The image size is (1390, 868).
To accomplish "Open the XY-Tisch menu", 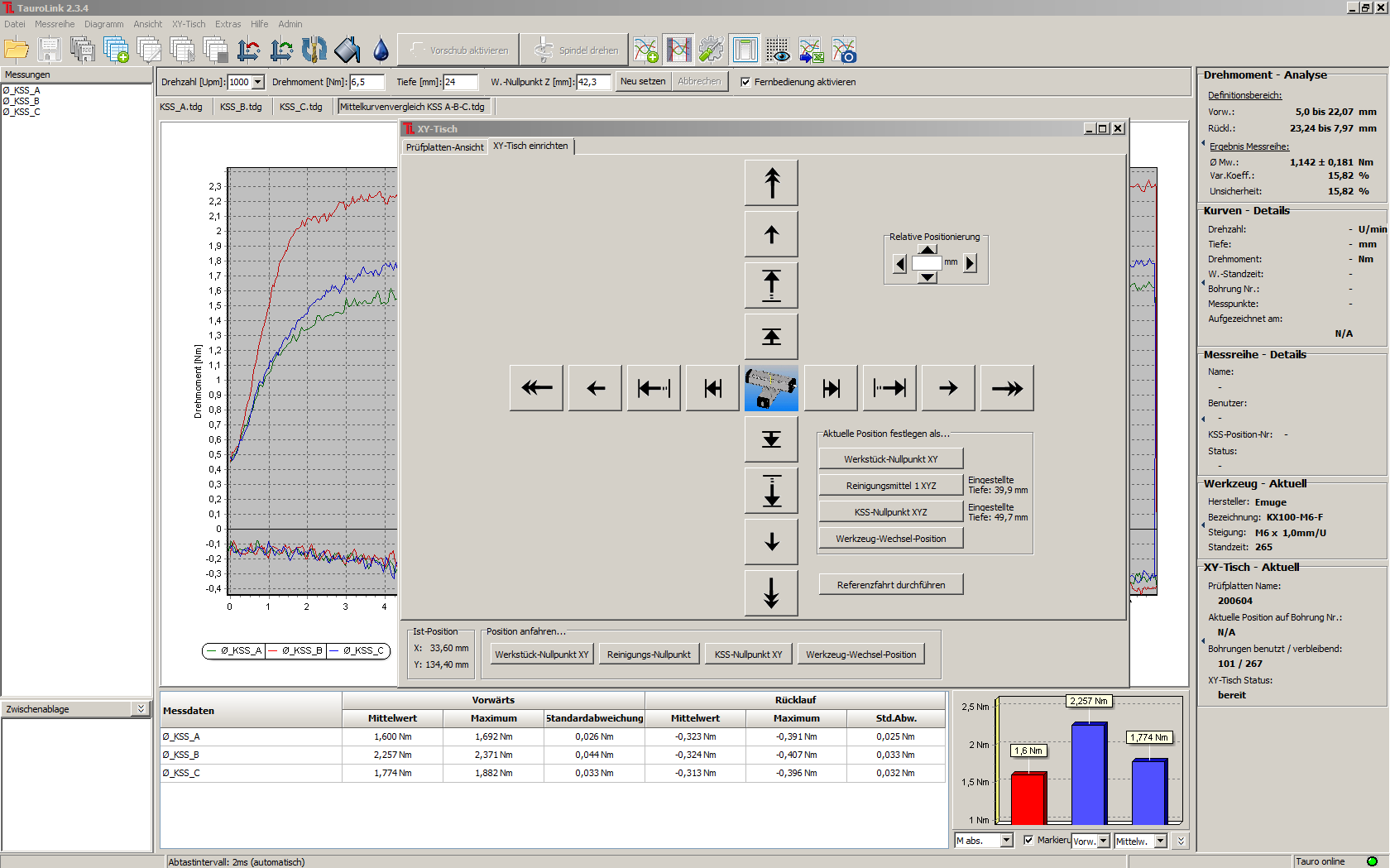I will click(189, 24).
